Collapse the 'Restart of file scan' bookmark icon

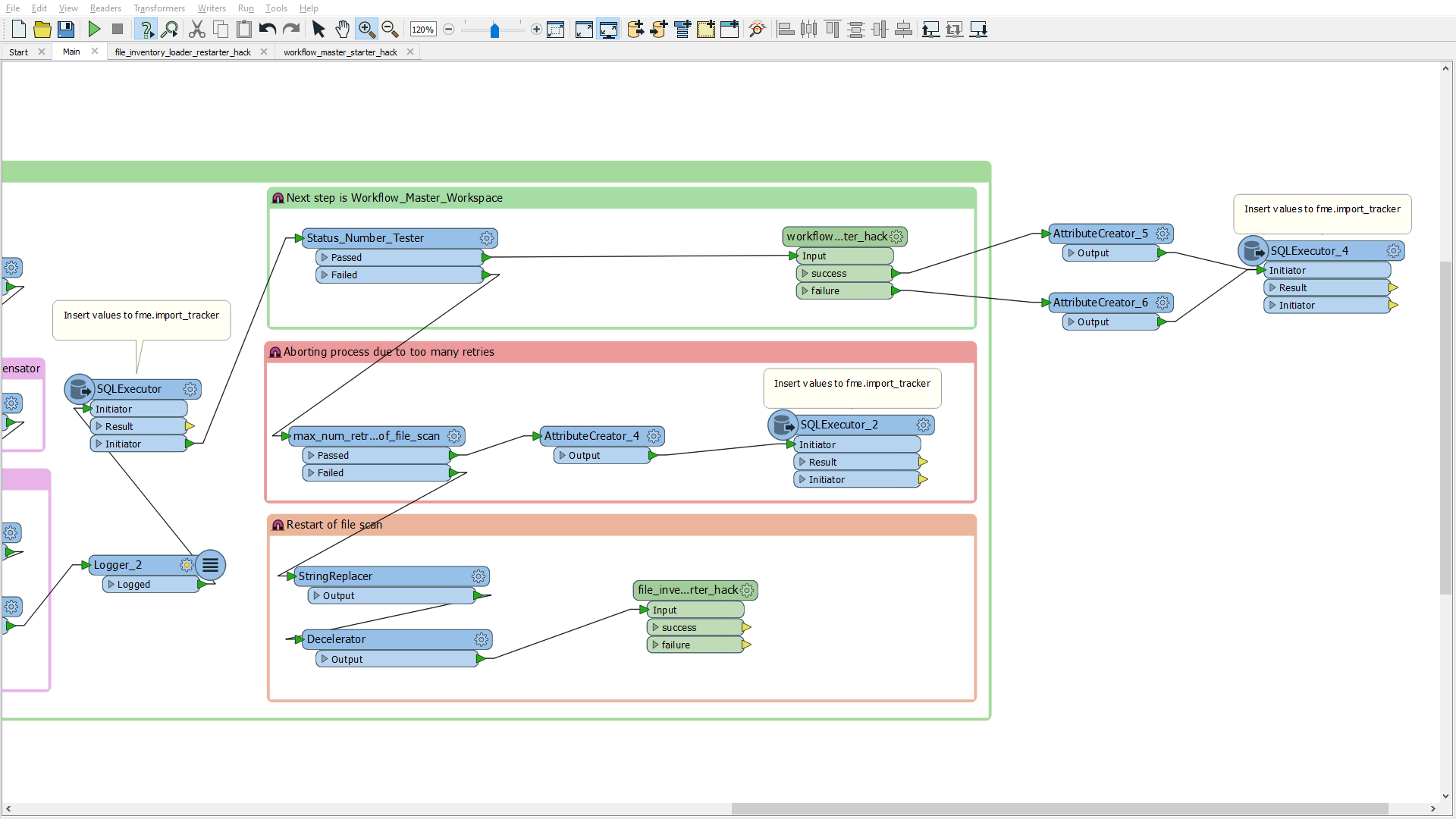coord(278,525)
